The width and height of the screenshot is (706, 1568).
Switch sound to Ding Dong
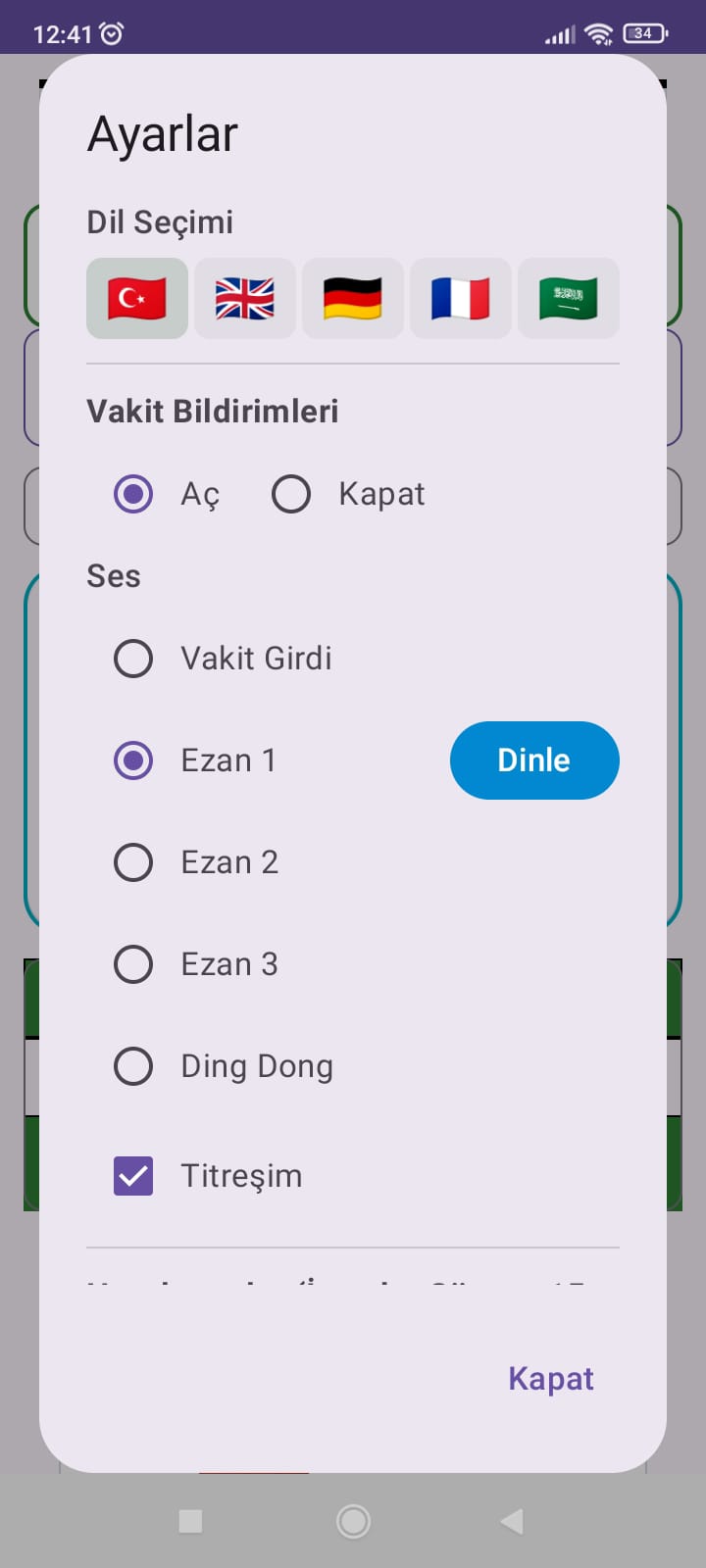133,1066
